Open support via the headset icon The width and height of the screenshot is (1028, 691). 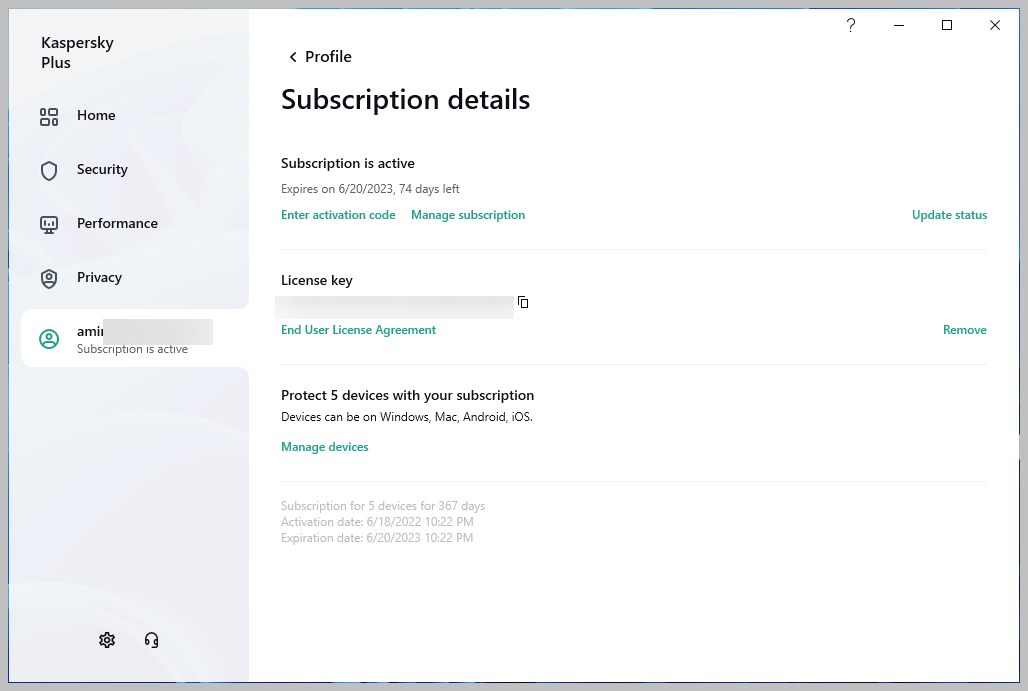pyautogui.click(x=152, y=640)
